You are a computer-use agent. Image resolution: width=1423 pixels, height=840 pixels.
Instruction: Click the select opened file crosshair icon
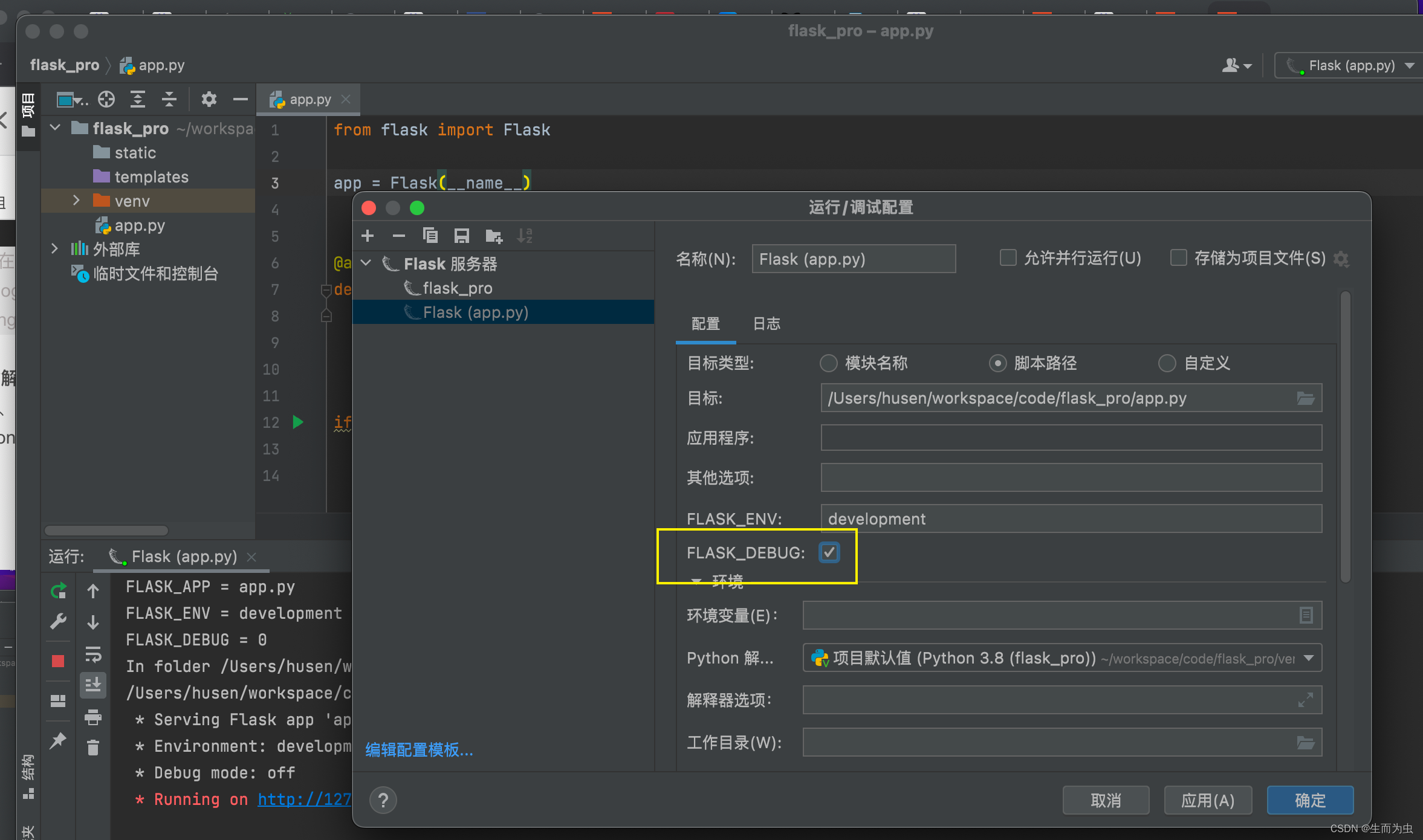[x=106, y=99]
